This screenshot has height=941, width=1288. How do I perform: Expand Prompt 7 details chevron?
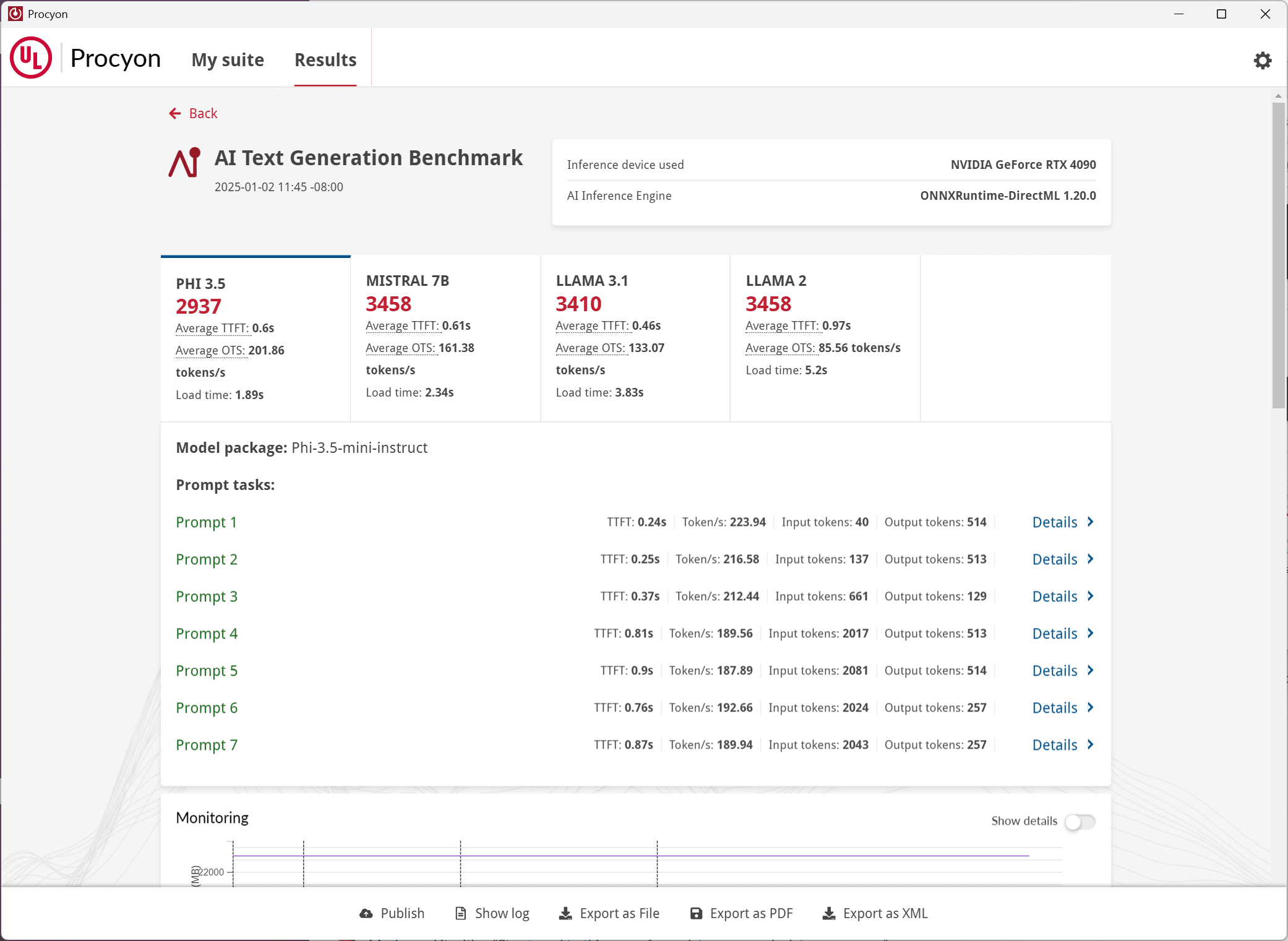point(1091,744)
